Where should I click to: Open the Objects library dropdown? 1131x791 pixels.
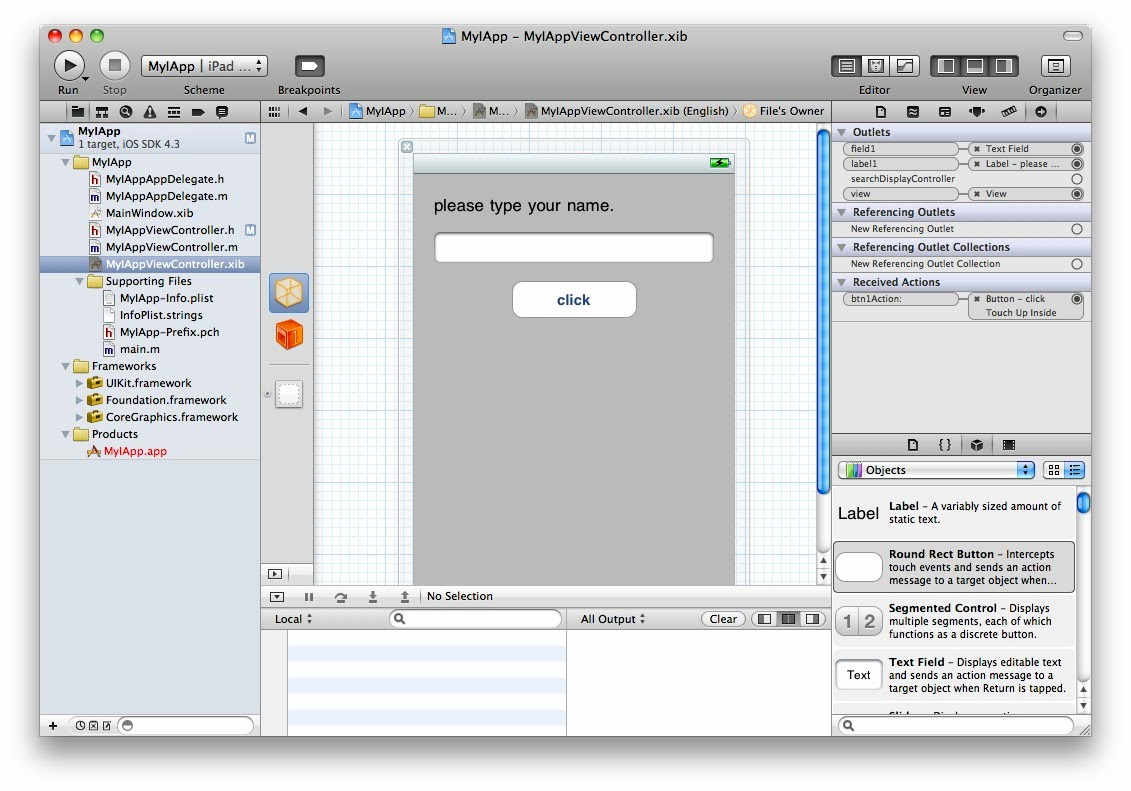click(x=936, y=470)
